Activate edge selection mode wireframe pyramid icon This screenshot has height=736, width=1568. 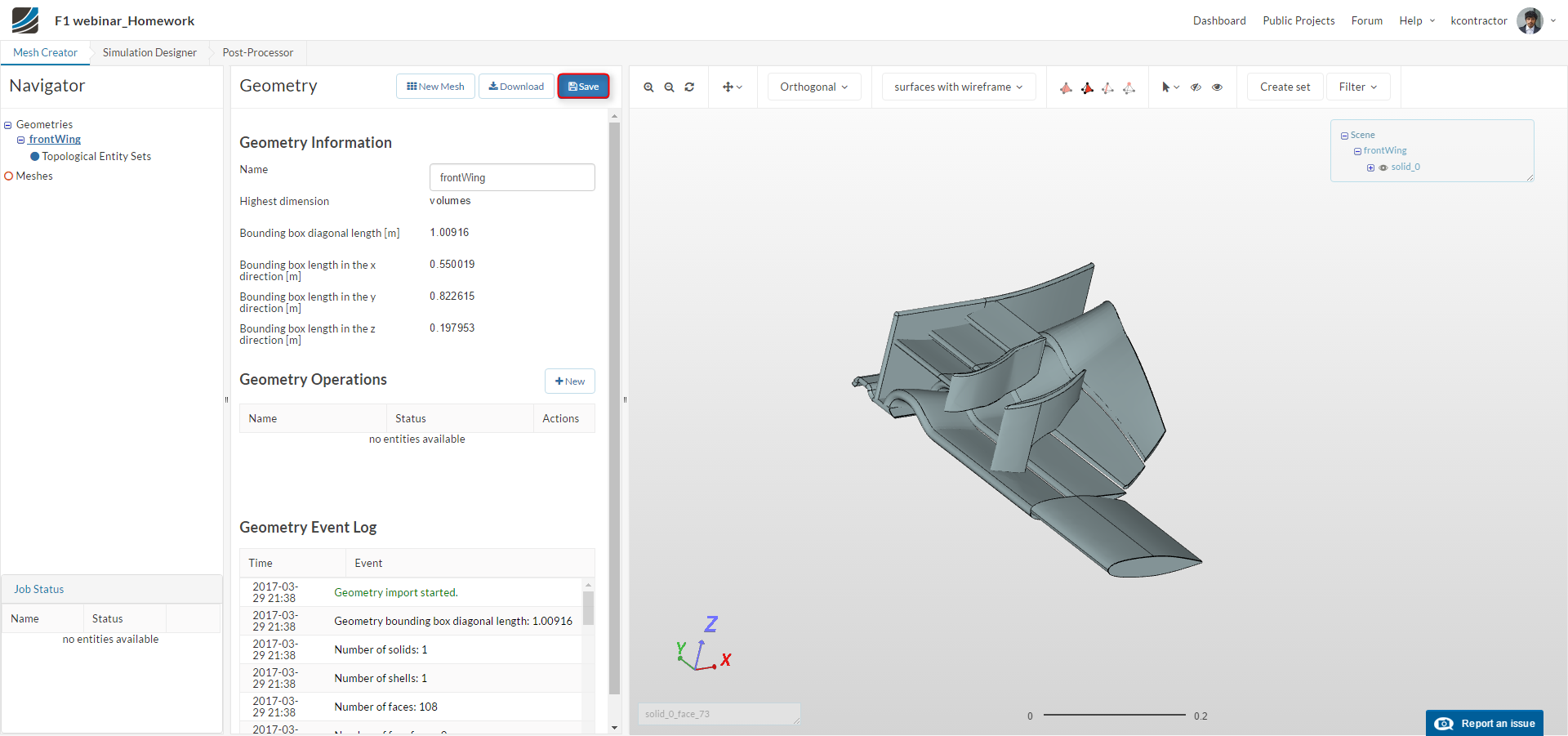pyautogui.click(x=1108, y=88)
